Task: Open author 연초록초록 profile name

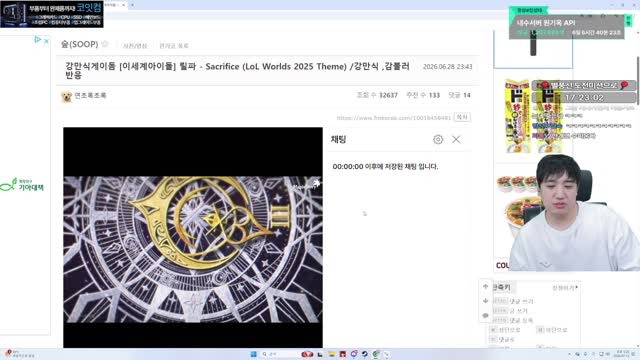Action: [90, 96]
